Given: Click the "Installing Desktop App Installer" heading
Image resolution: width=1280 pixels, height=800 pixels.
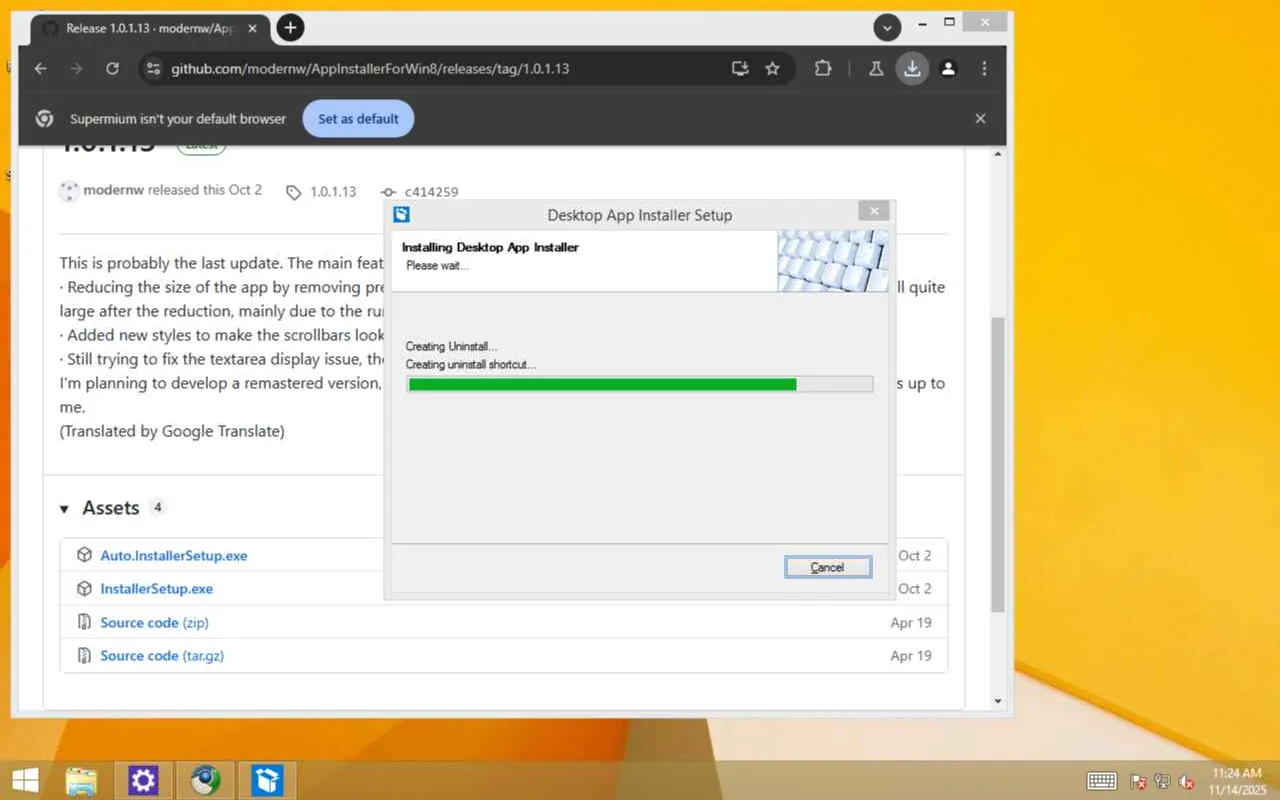Looking at the screenshot, I should coord(490,247).
